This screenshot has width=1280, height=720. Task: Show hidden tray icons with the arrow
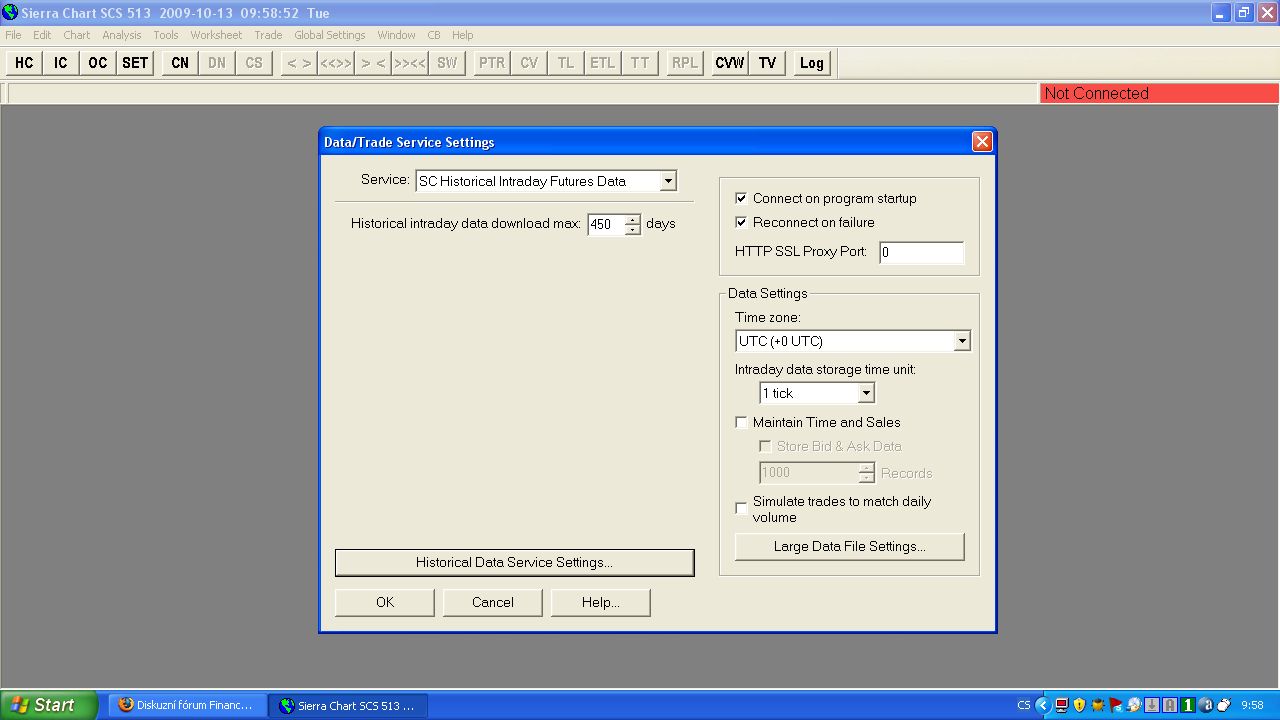coord(1042,705)
